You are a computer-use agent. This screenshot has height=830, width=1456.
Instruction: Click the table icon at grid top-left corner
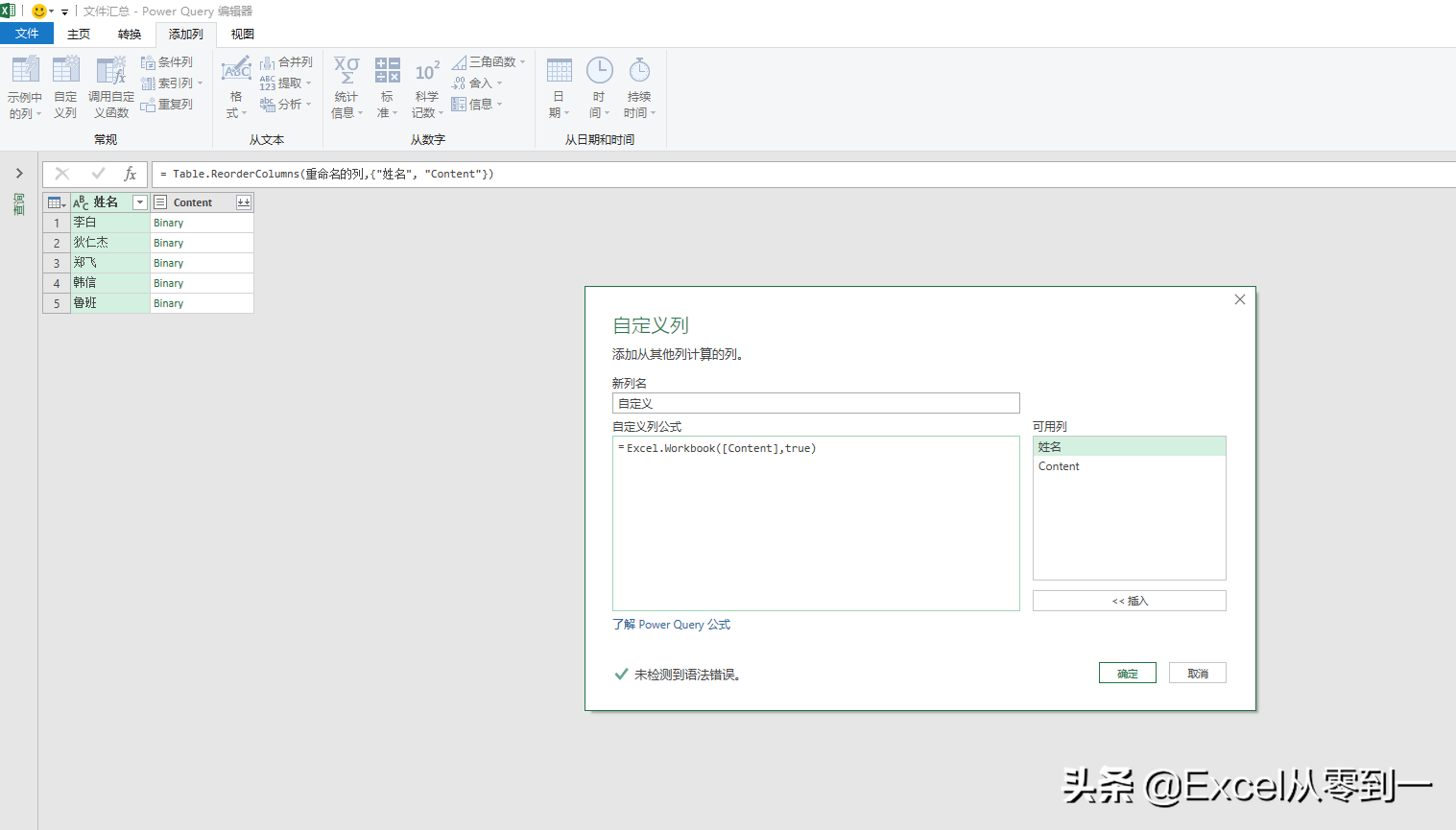point(57,202)
